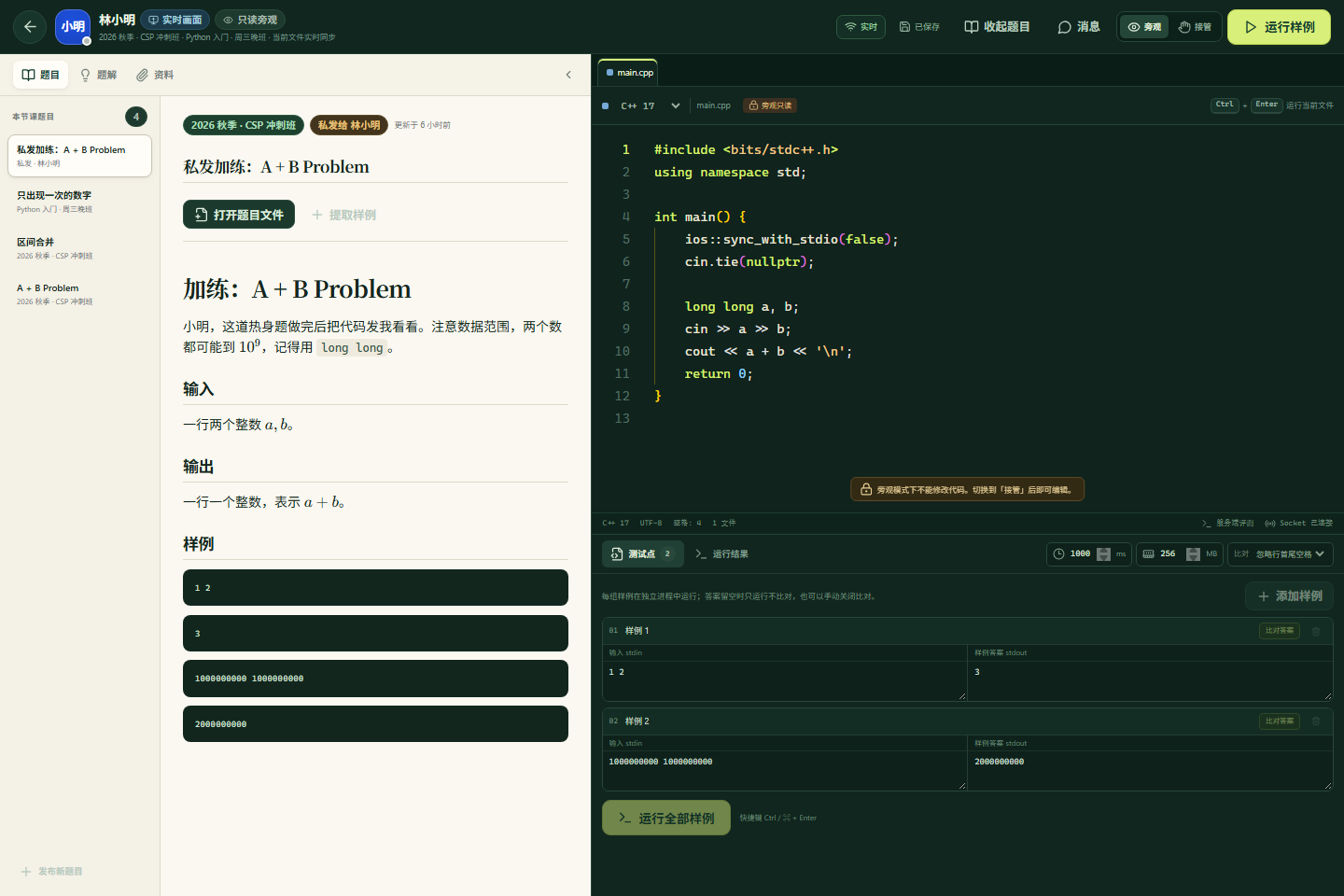The image size is (1344, 896).
Task: Select the 只读旁观 read-only badge
Action: 250,20
